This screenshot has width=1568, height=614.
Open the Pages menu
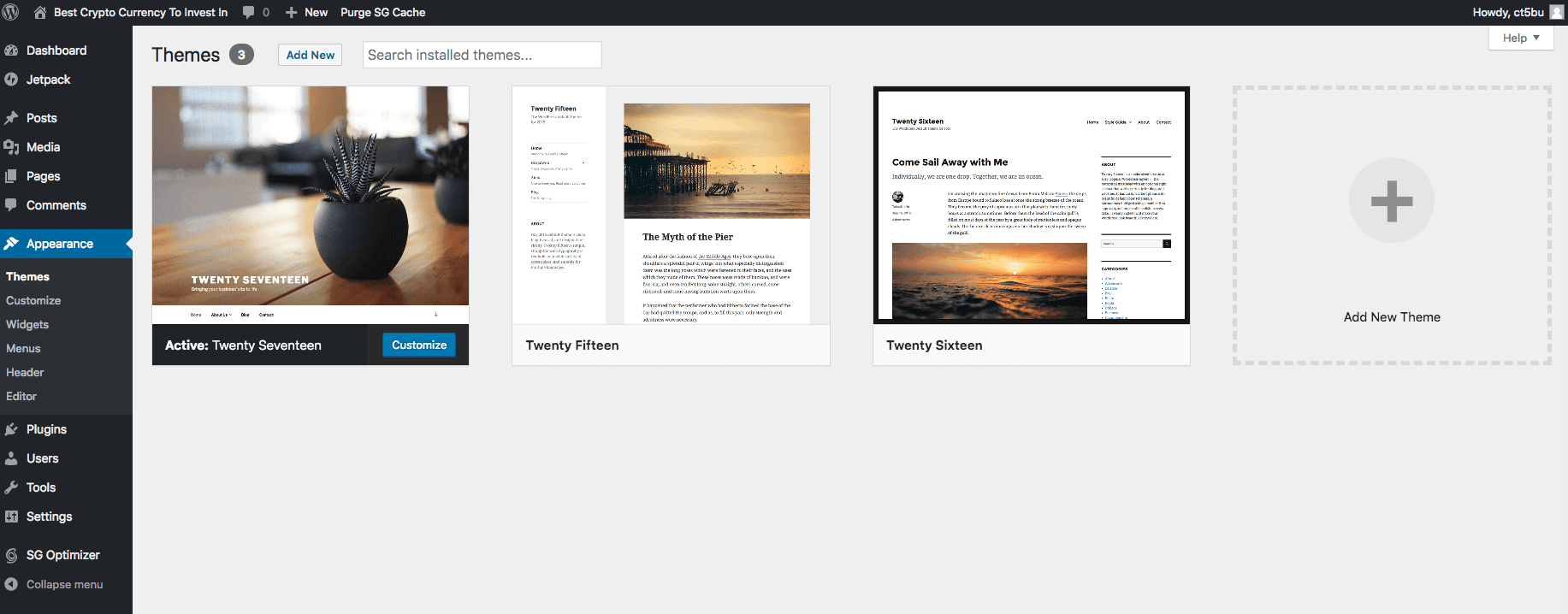click(x=44, y=176)
